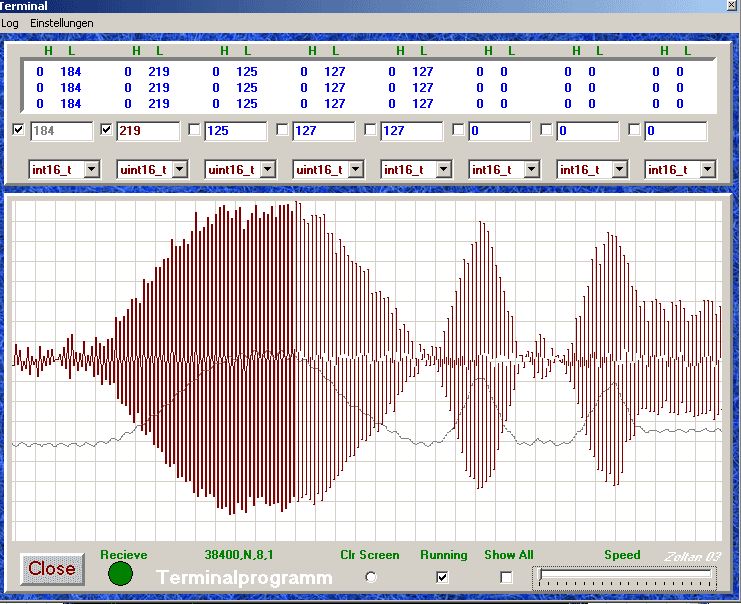Click the green Recieve indicator circle
The width and height of the screenshot is (741, 604).
(120, 574)
